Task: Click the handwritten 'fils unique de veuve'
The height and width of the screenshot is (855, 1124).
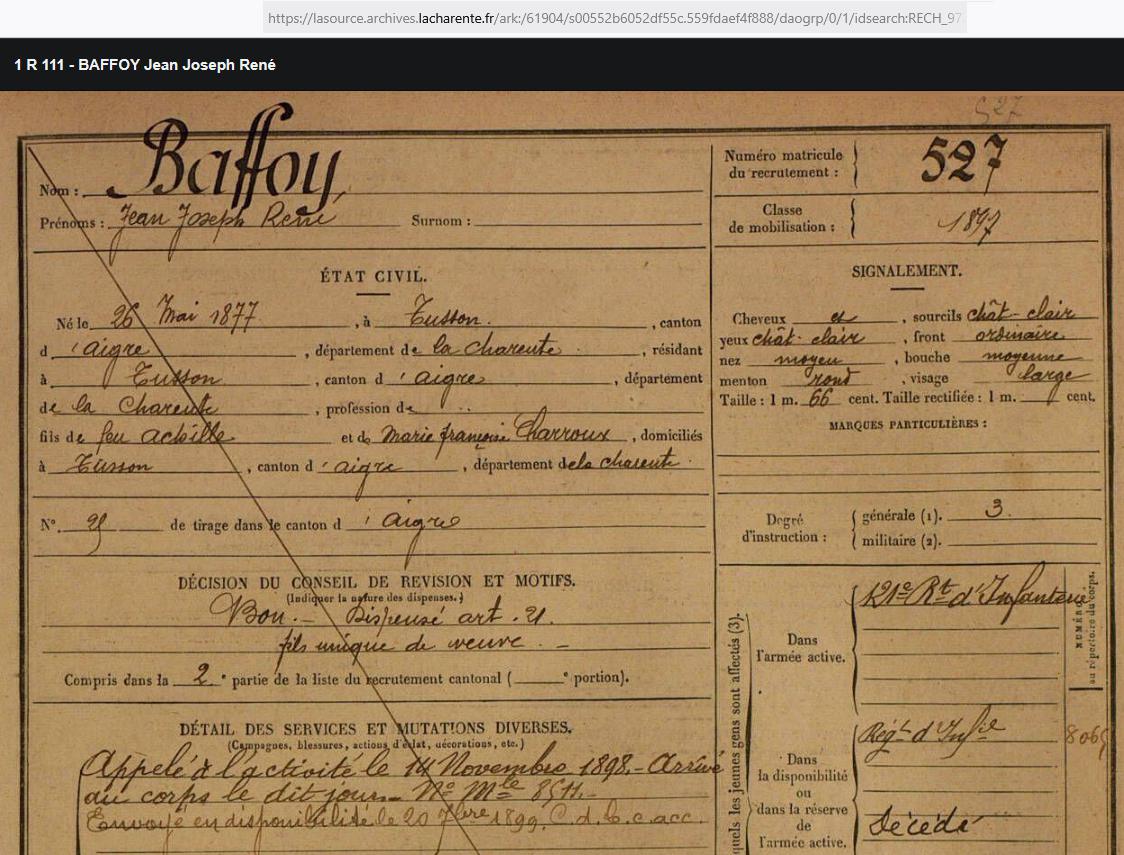Action: pyautogui.click(x=403, y=644)
